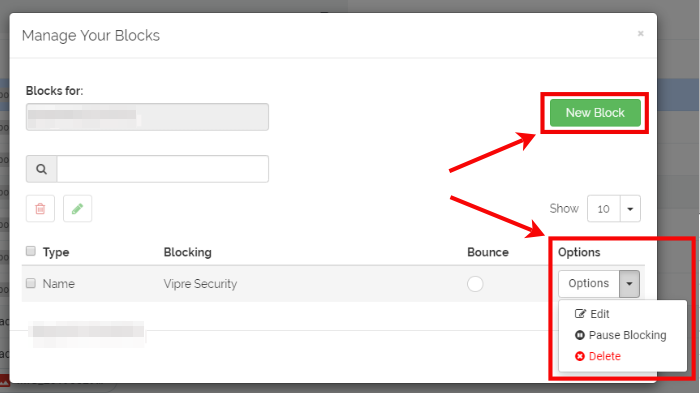This screenshot has width=700, height=393.
Task: Click the Show count box displaying 10
Action: pyautogui.click(x=604, y=209)
